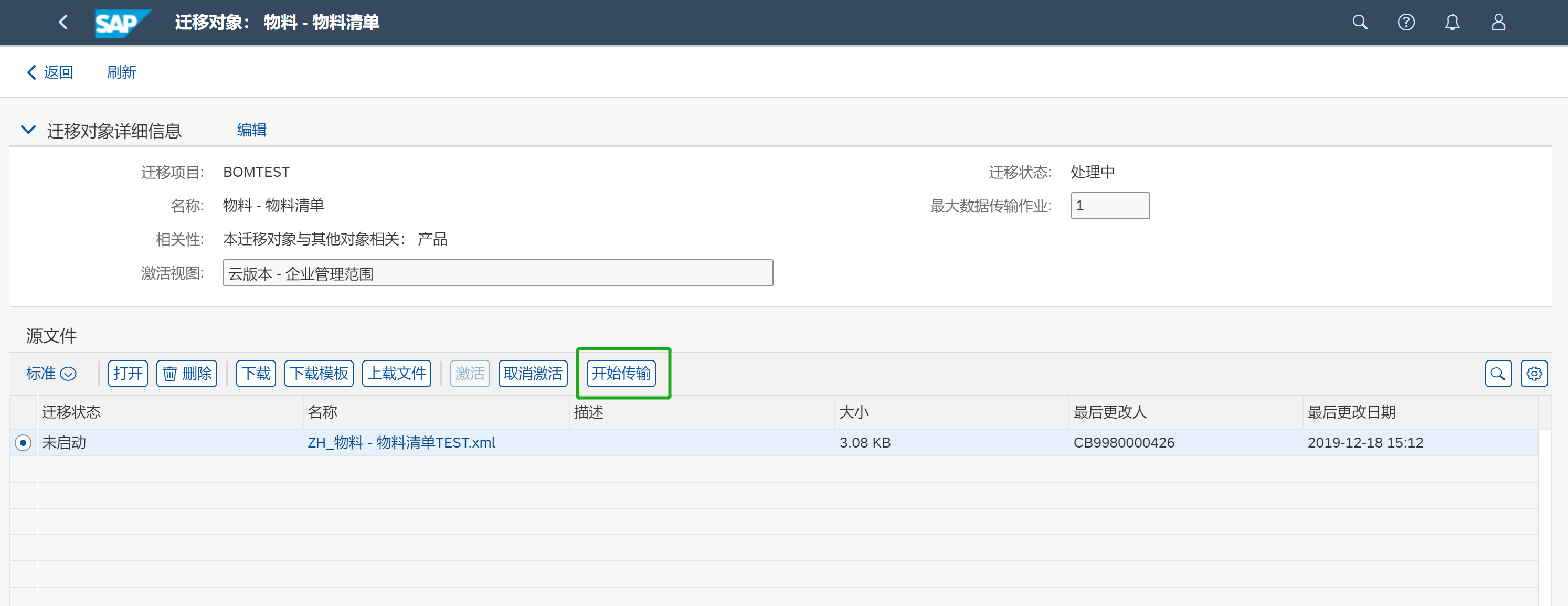Click the 返回 back link

[x=50, y=72]
